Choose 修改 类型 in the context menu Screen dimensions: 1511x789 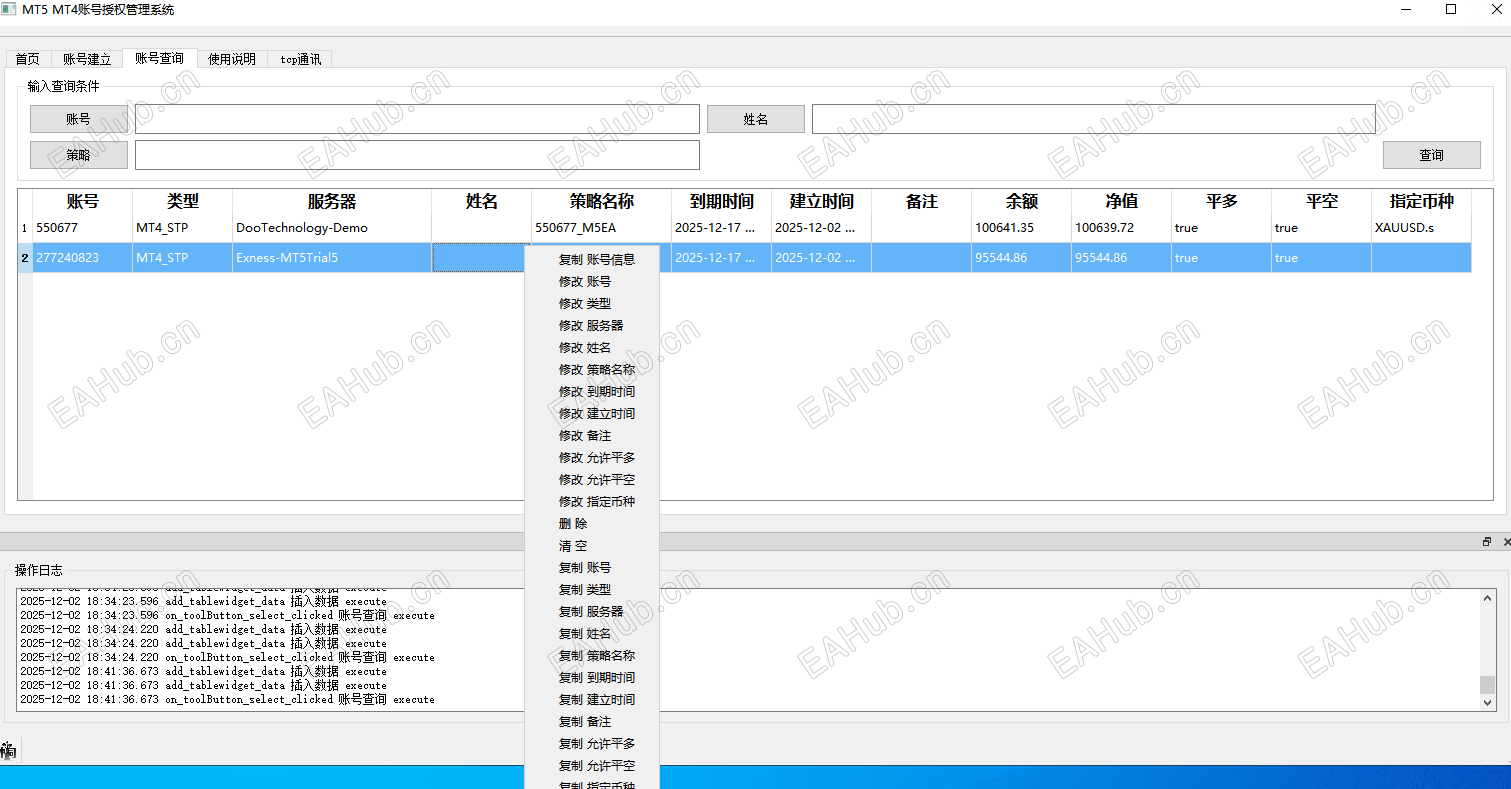[x=592, y=303]
